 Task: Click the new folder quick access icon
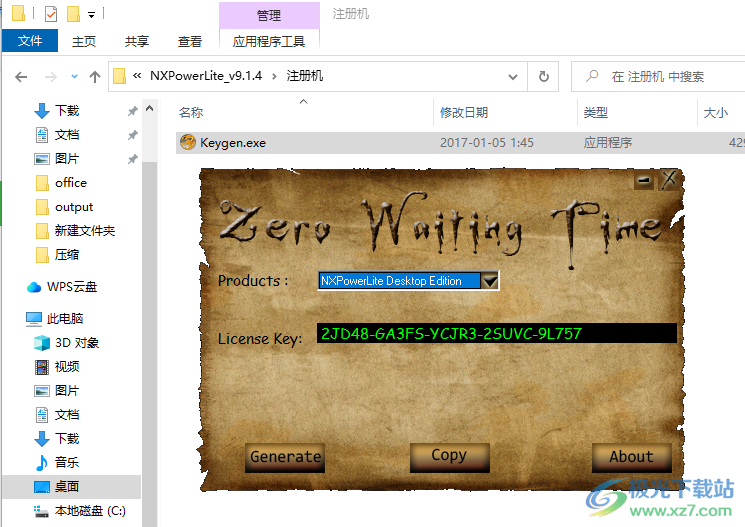click(73, 14)
